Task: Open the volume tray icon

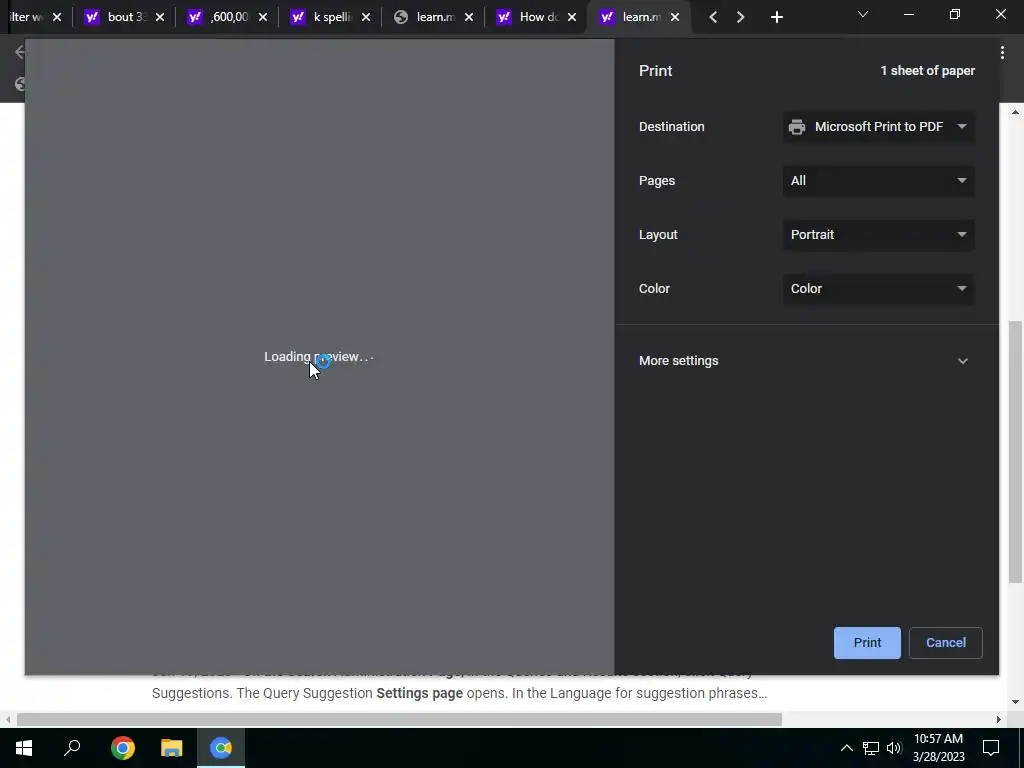Action: pos(894,748)
